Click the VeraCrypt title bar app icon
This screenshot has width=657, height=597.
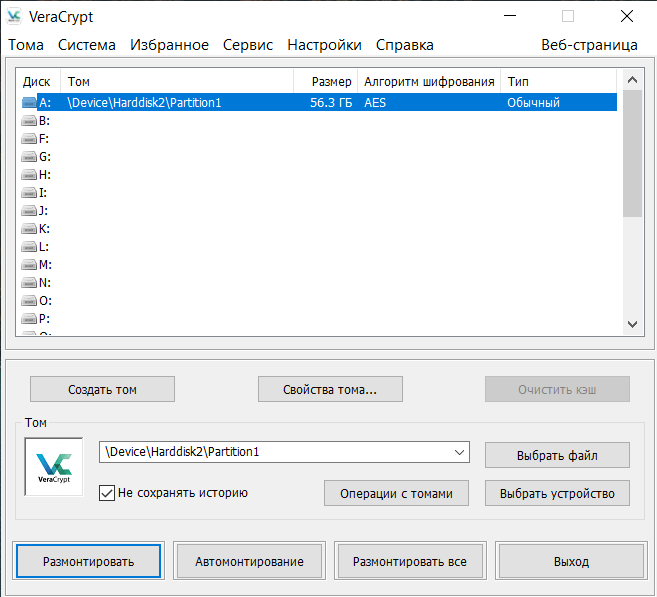point(14,16)
